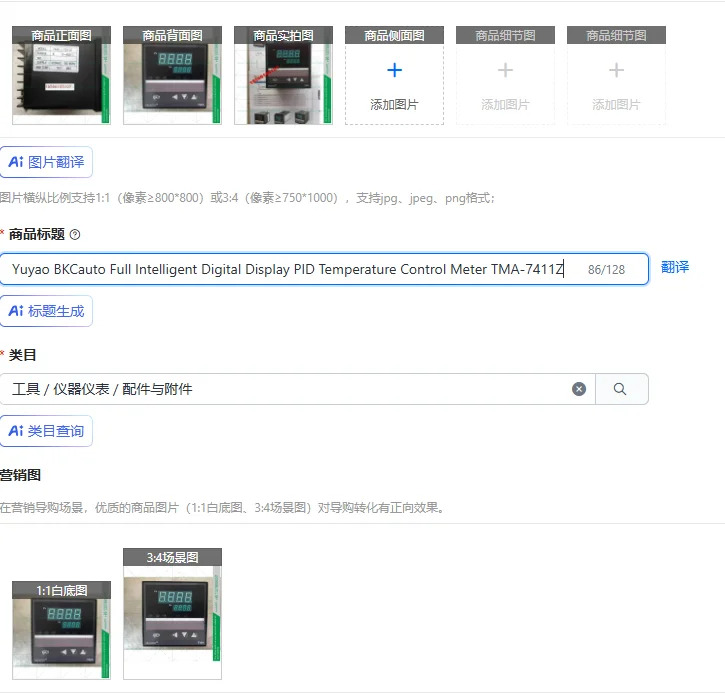Add image in the 商品侧面图 slot
The width and height of the screenshot is (725, 693).
pyautogui.click(x=394, y=75)
